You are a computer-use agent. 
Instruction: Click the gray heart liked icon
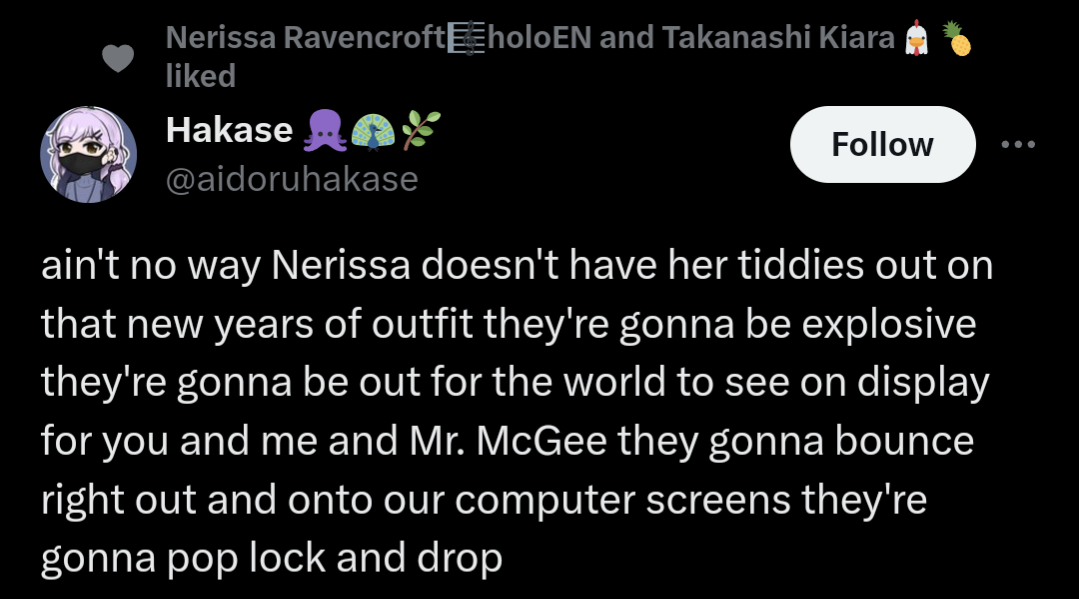tap(118, 58)
